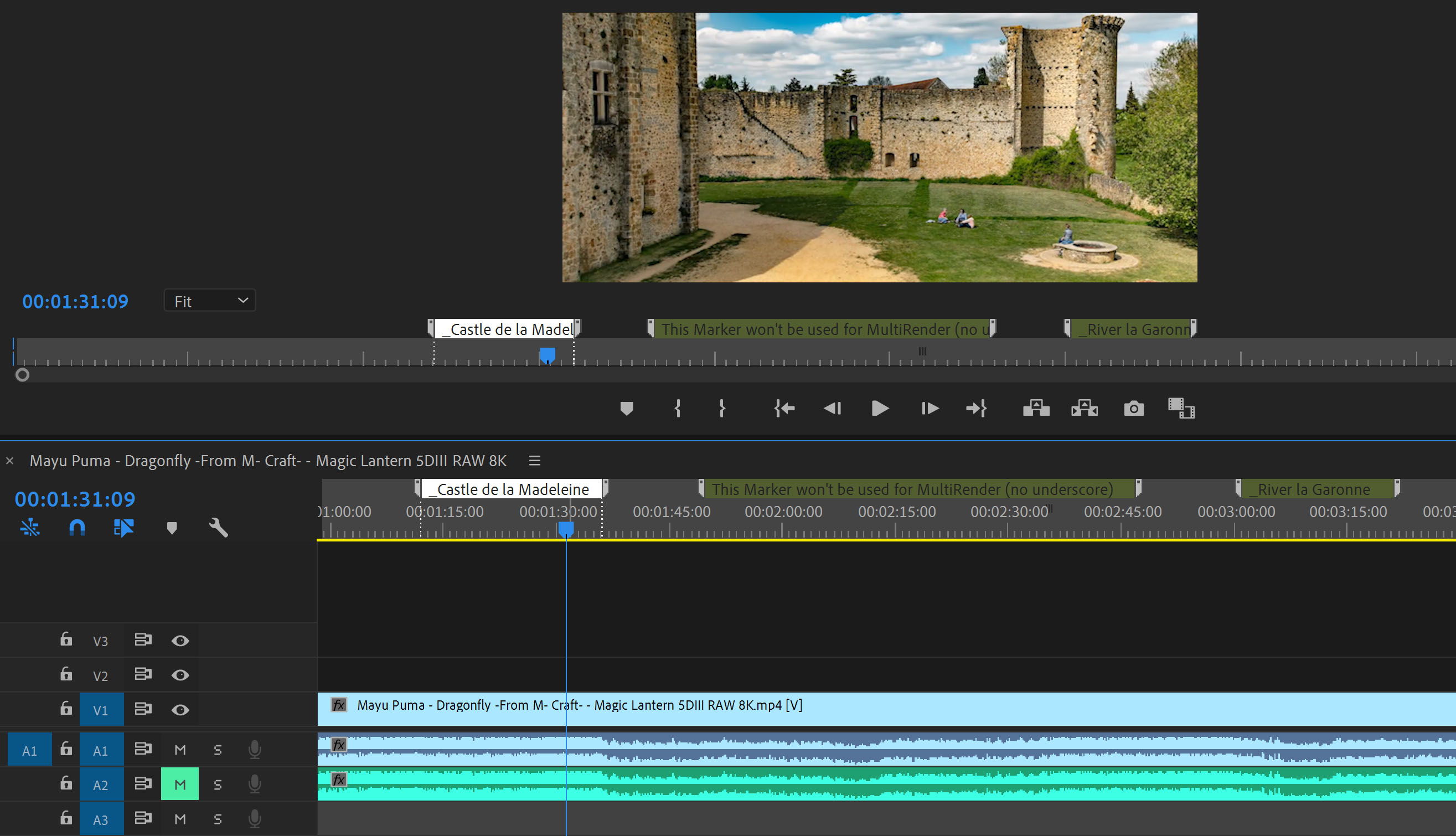
Task: Unmute the A2 audio track
Action: 180,785
